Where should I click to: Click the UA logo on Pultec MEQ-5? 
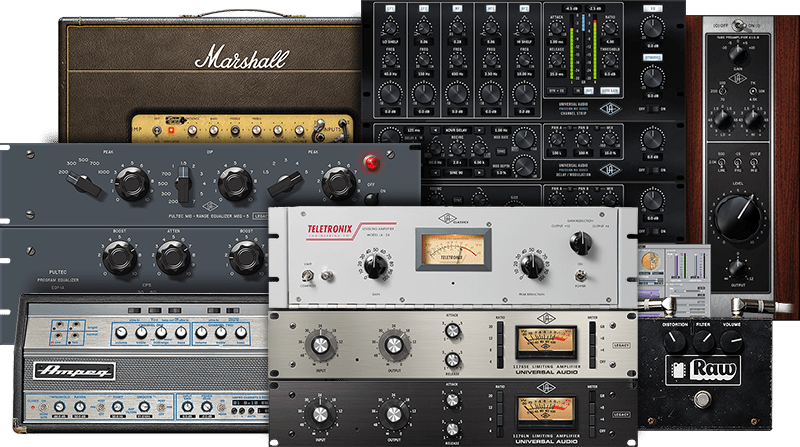(210, 207)
